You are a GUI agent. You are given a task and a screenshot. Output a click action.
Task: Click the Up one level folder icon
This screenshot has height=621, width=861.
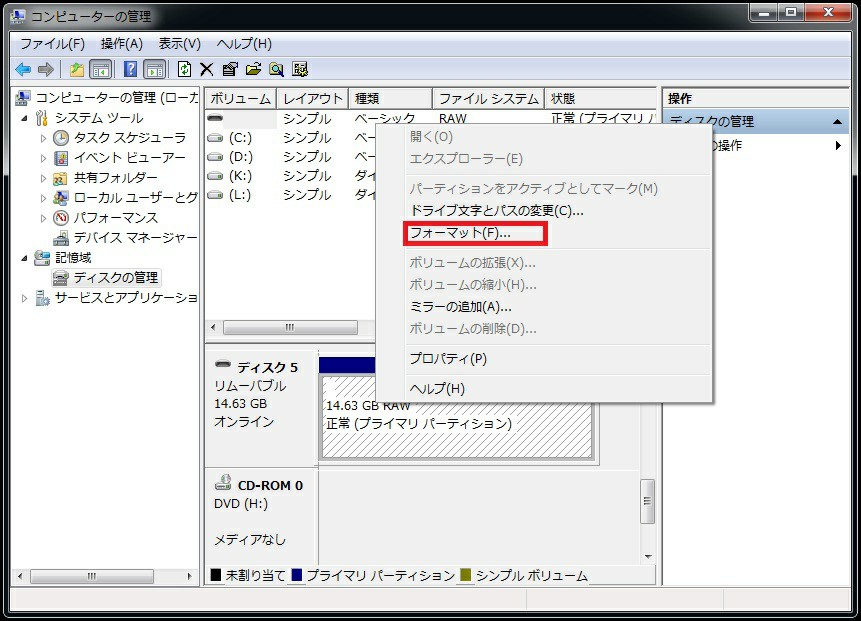coord(77,69)
